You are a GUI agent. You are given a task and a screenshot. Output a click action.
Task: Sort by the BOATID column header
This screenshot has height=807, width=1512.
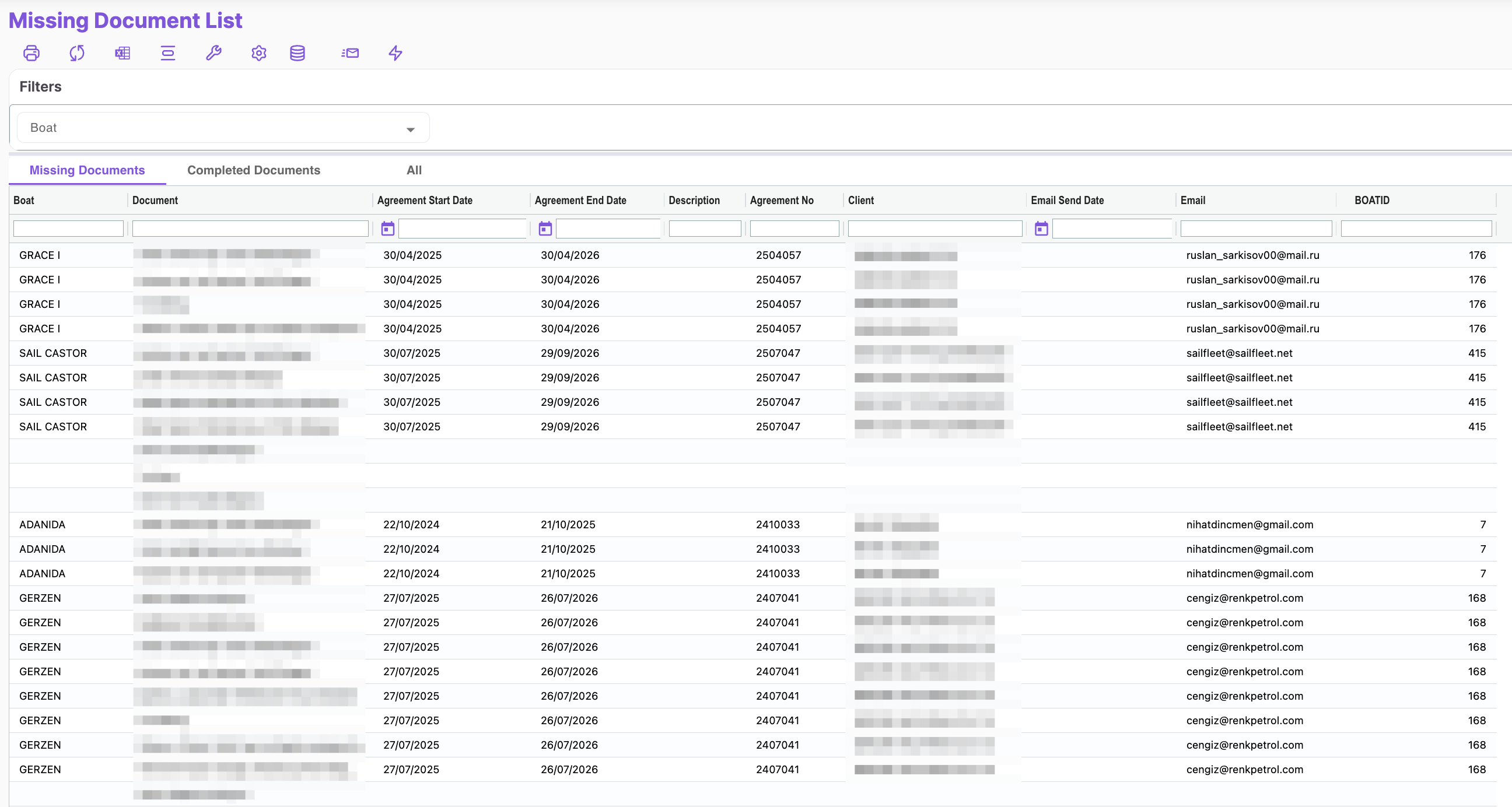[1372, 200]
